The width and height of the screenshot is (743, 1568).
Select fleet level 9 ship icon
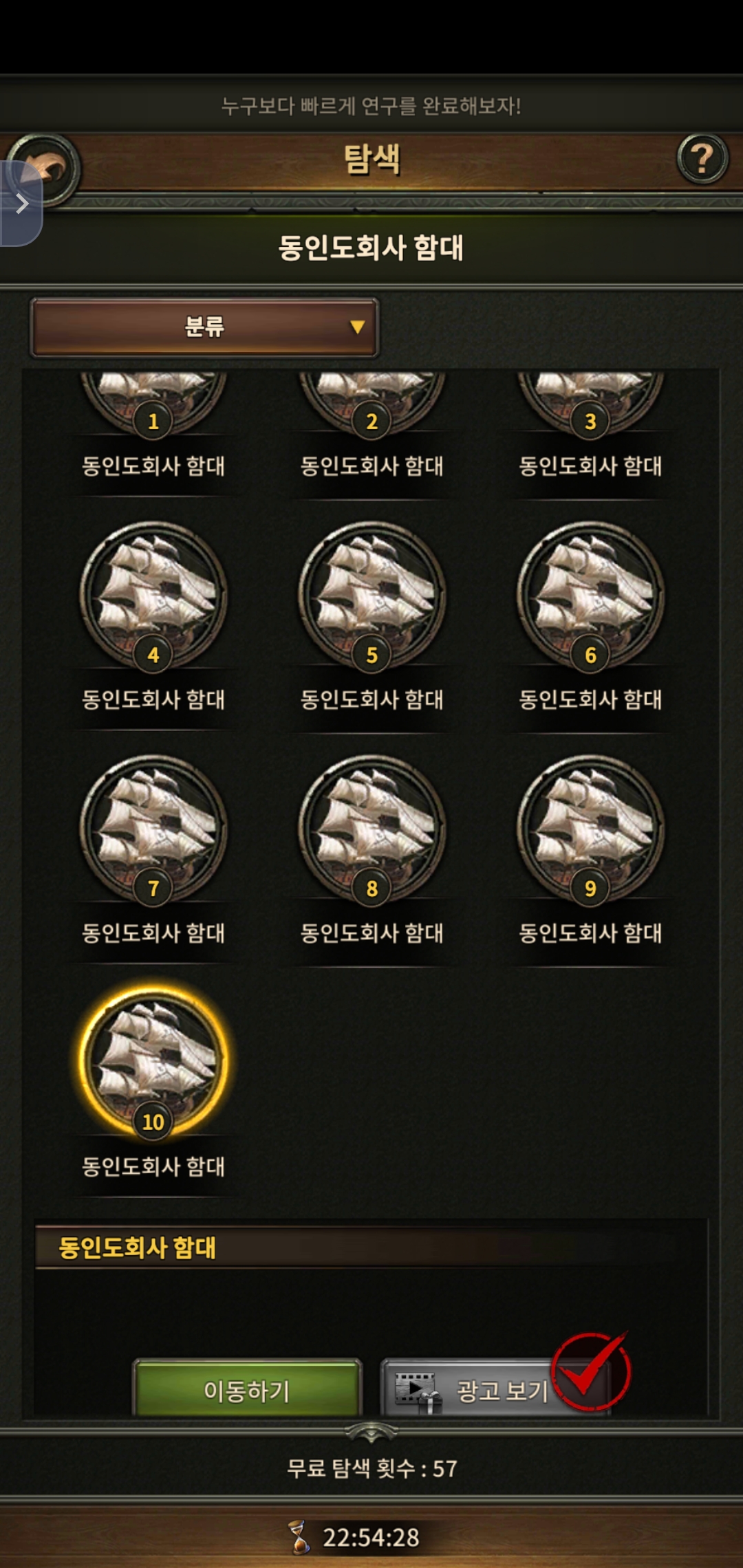(x=590, y=829)
